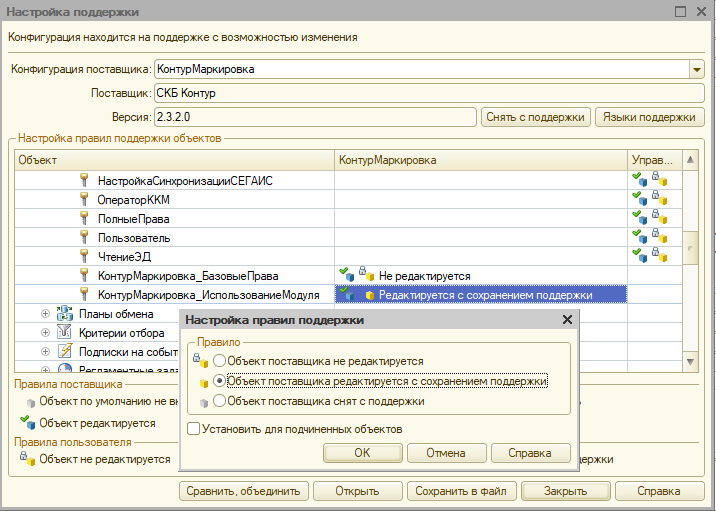Image resolution: width=716 pixels, height=511 pixels.
Task: Open Справка in rules dialog
Action: pyautogui.click(x=530, y=453)
